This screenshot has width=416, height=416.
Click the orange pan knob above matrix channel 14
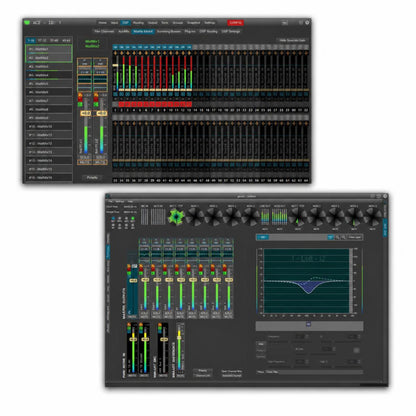(x=195, y=53)
